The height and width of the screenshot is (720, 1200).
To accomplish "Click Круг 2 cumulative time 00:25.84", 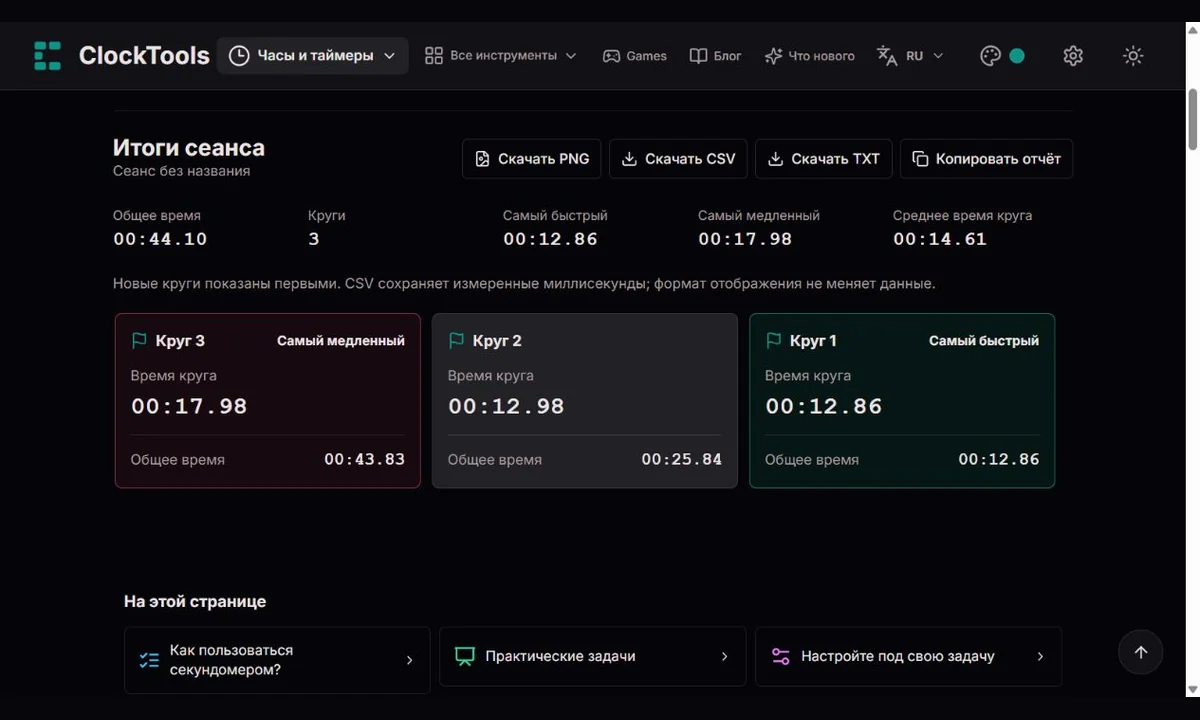I will coord(681,460).
